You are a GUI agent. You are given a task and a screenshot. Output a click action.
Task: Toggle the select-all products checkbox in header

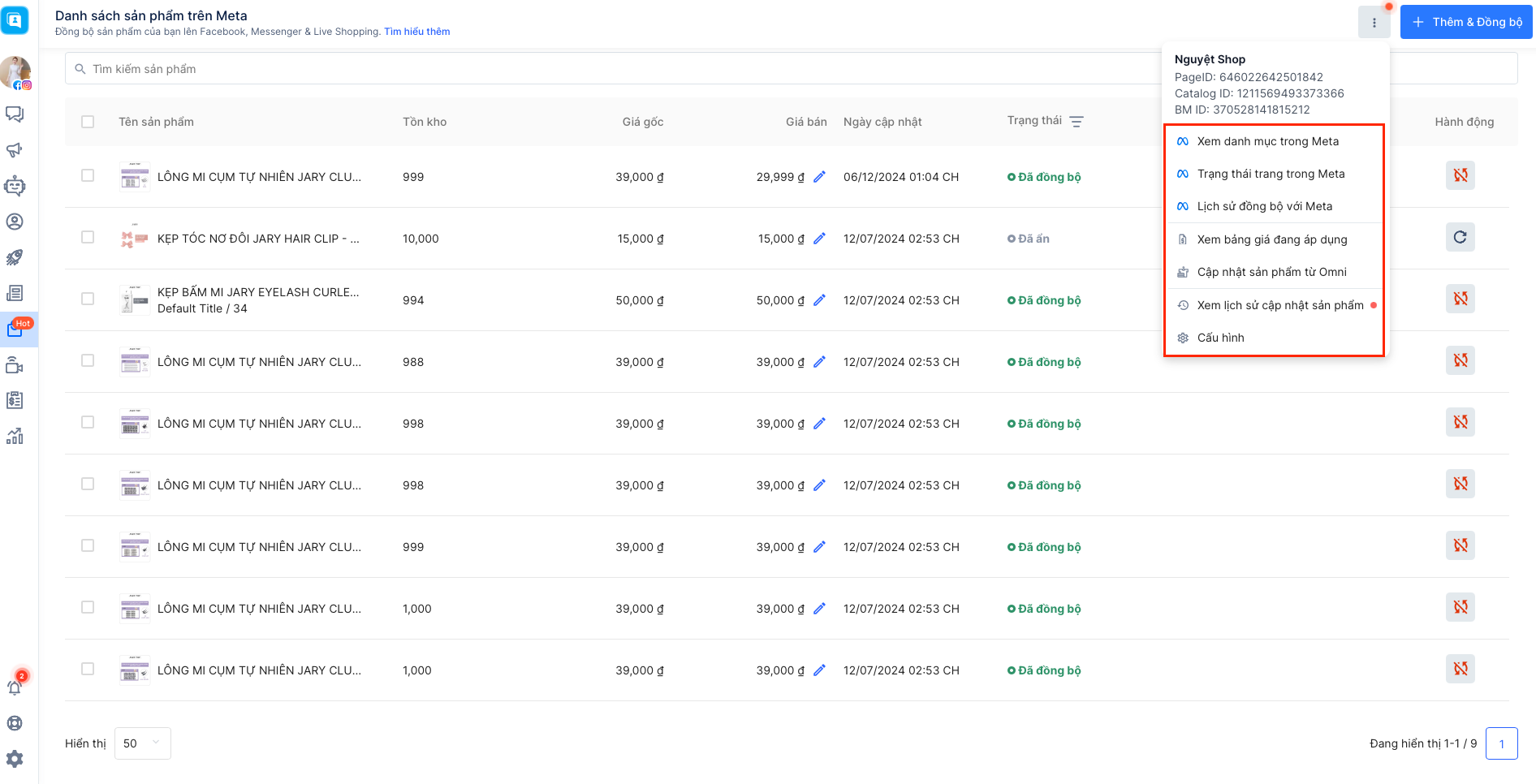[x=88, y=122]
